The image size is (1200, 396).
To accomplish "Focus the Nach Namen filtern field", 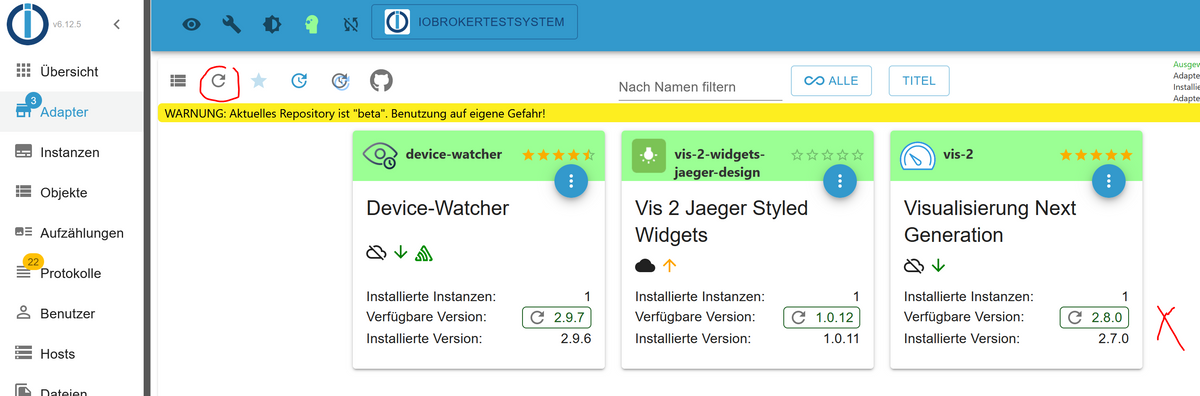I will tap(700, 86).
